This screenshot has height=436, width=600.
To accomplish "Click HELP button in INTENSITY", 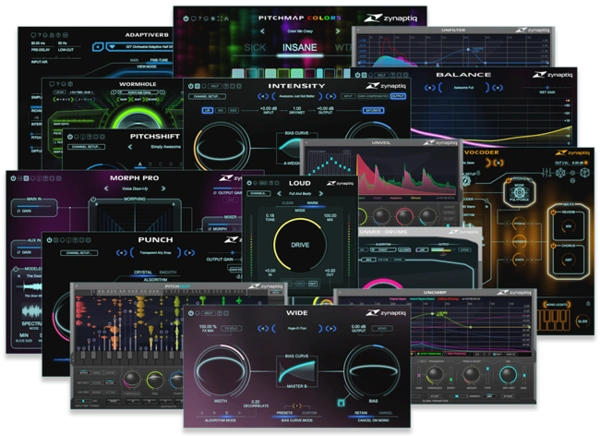I will (215, 86).
